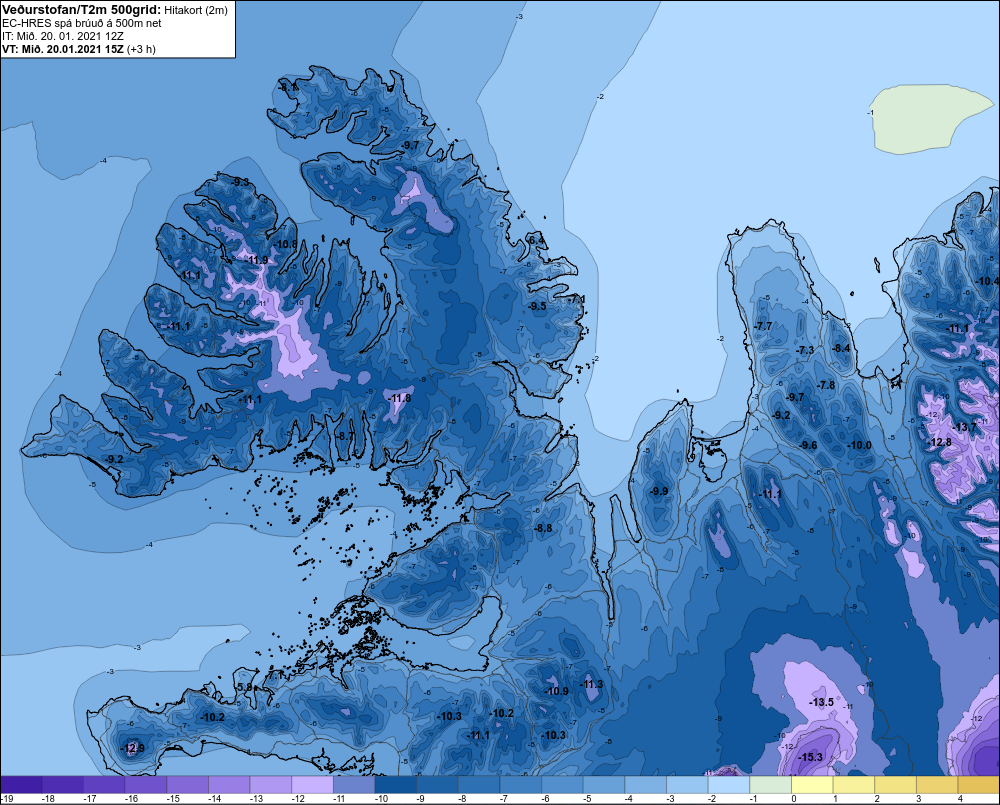This screenshot has width=1000, height=805.
Task: Click the temperature value -6.4 on the map
Action: pos(536,240)
